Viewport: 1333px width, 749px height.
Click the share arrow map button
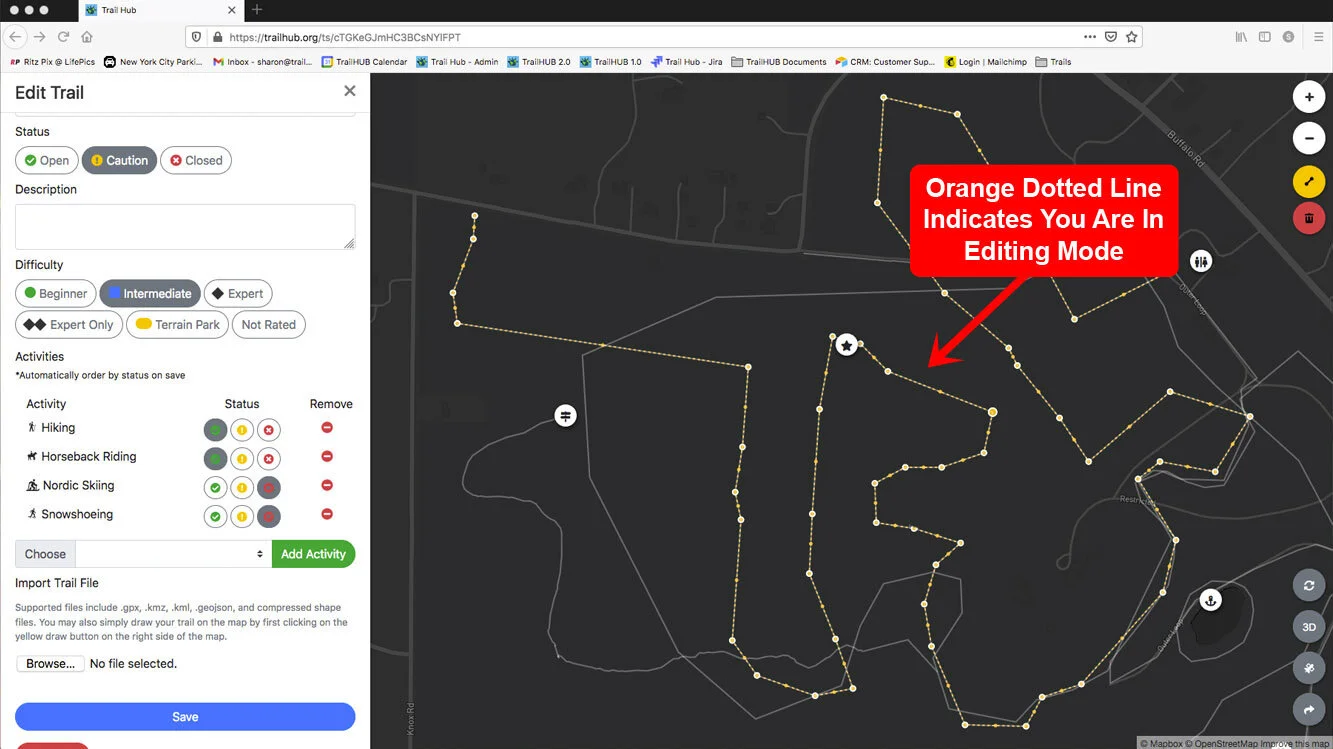(1309, 709)
